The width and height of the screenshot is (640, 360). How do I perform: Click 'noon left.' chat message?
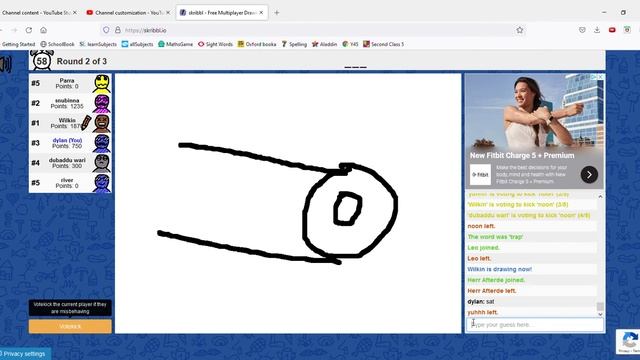tap(481, 226)
